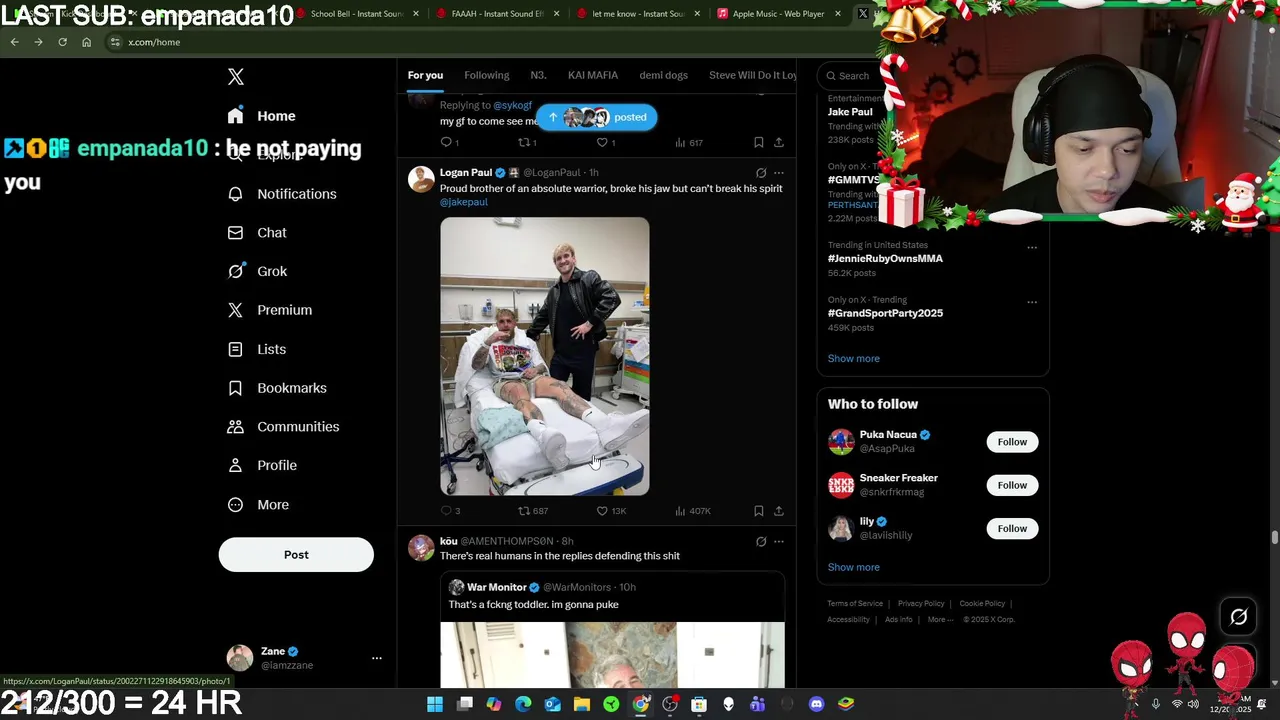Image resolution: width=1280 pixels, height=720 pixels.
Task: Open more options for #GrandSportParty2025 trend
Action: coord(1032,302)
